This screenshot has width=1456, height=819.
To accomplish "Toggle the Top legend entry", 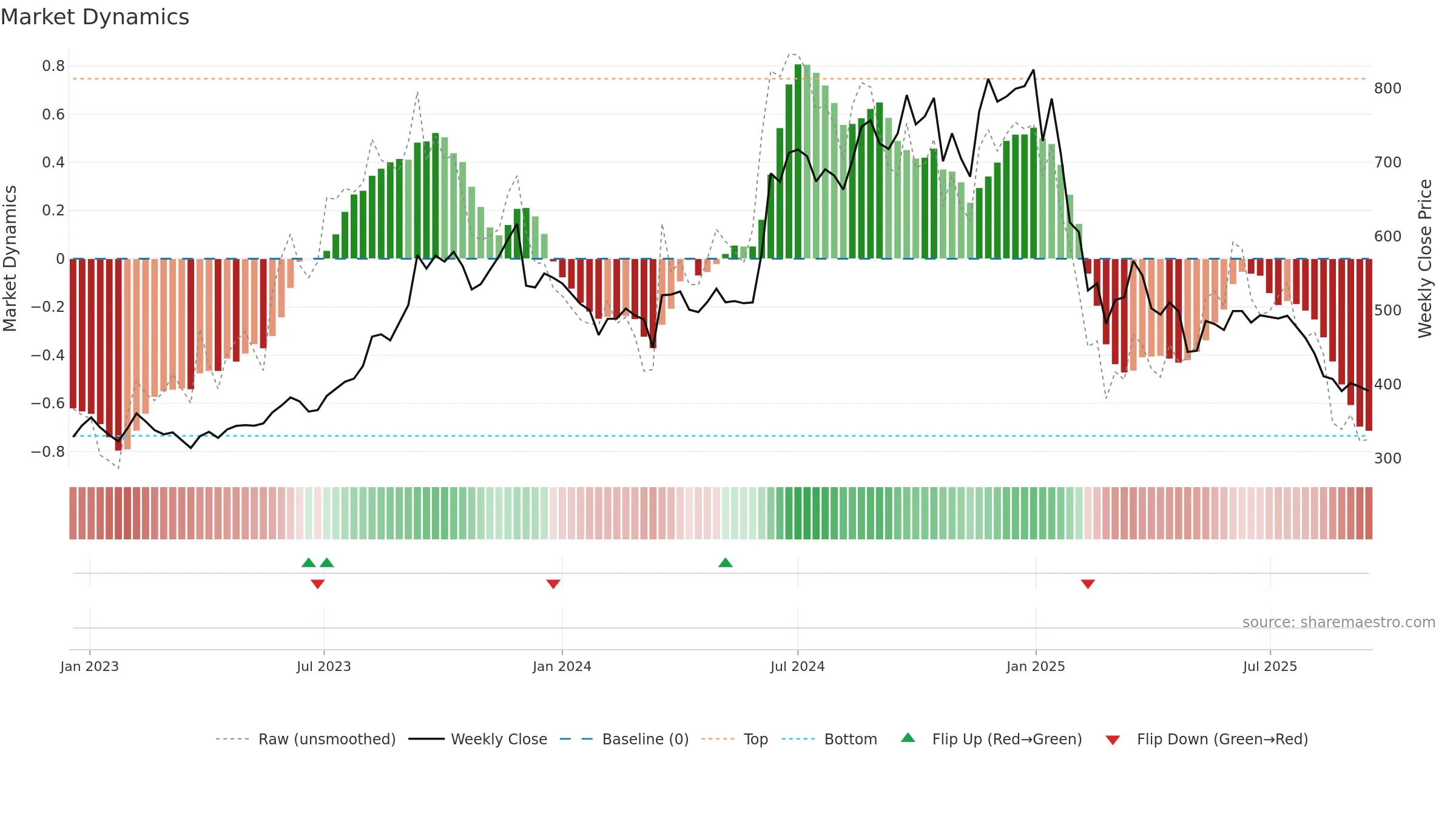I will point(735,739).
